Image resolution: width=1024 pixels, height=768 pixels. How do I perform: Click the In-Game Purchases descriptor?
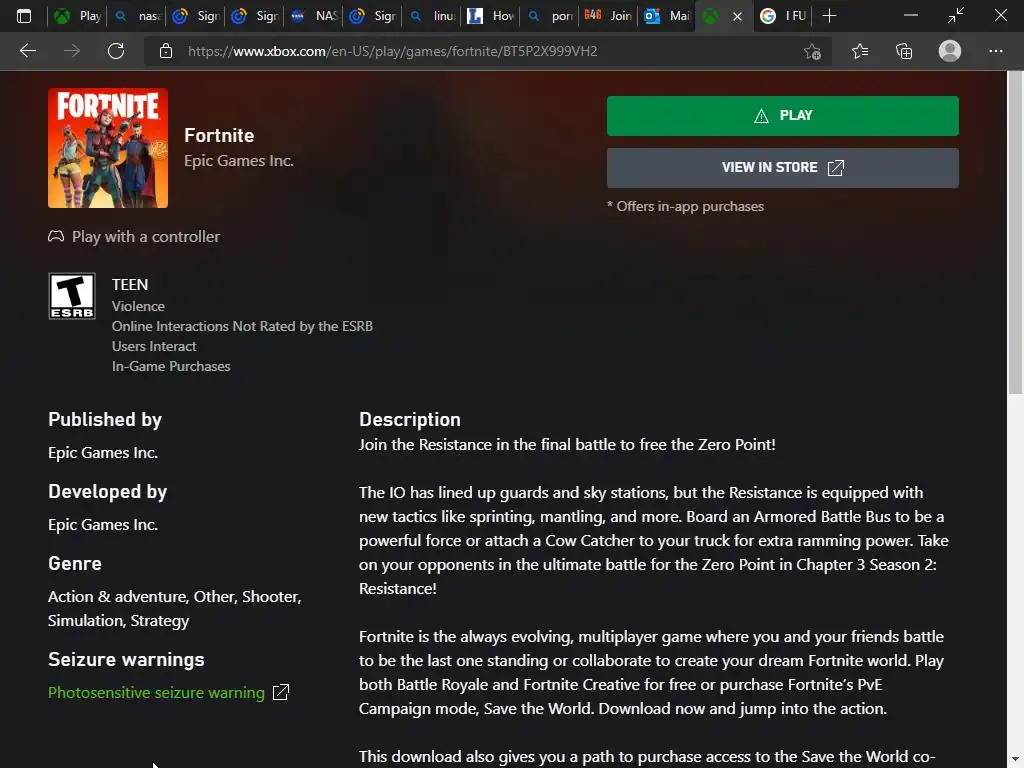[171, 366]
